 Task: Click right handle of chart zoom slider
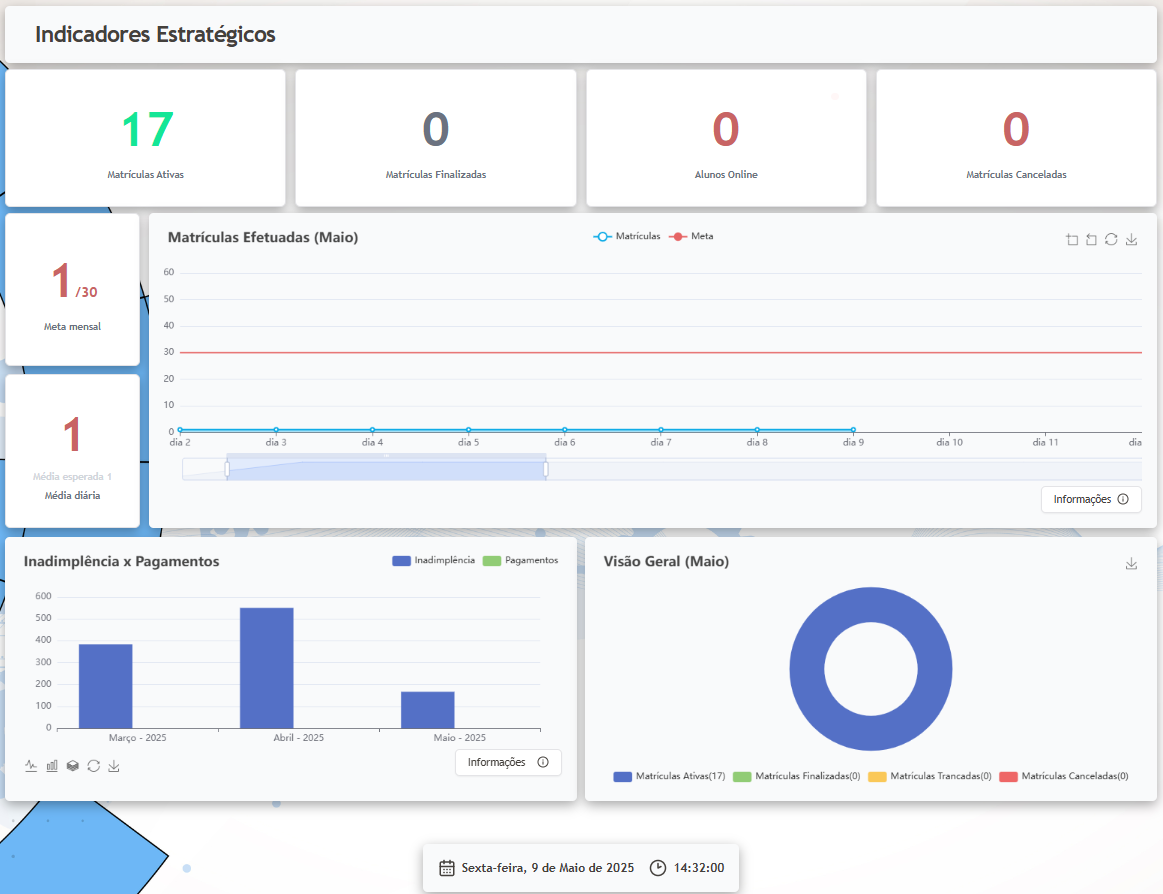pos(546,469)
